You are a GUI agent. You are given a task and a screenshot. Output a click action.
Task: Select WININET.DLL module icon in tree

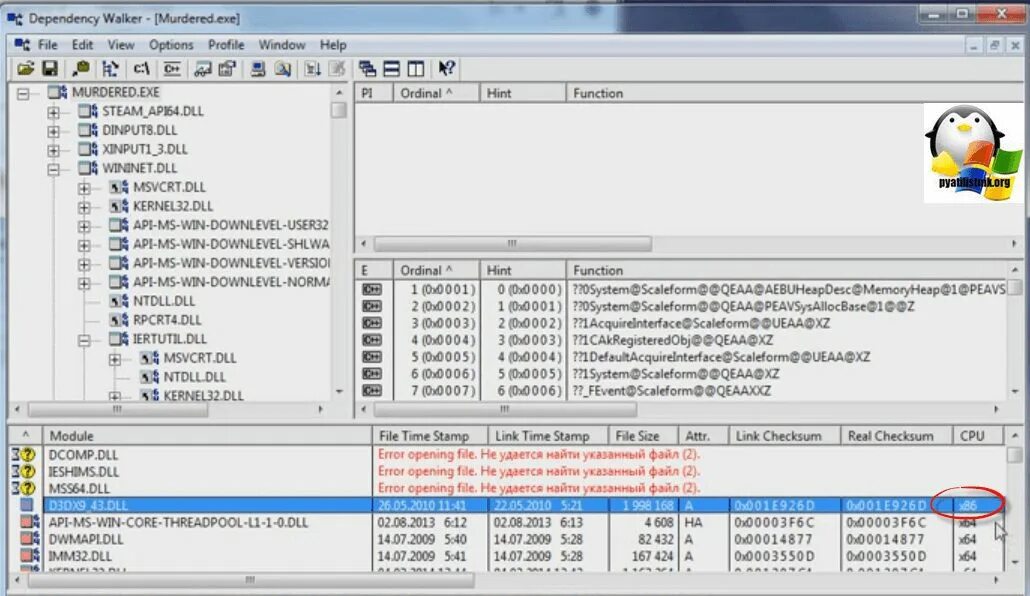pos(88,168)
